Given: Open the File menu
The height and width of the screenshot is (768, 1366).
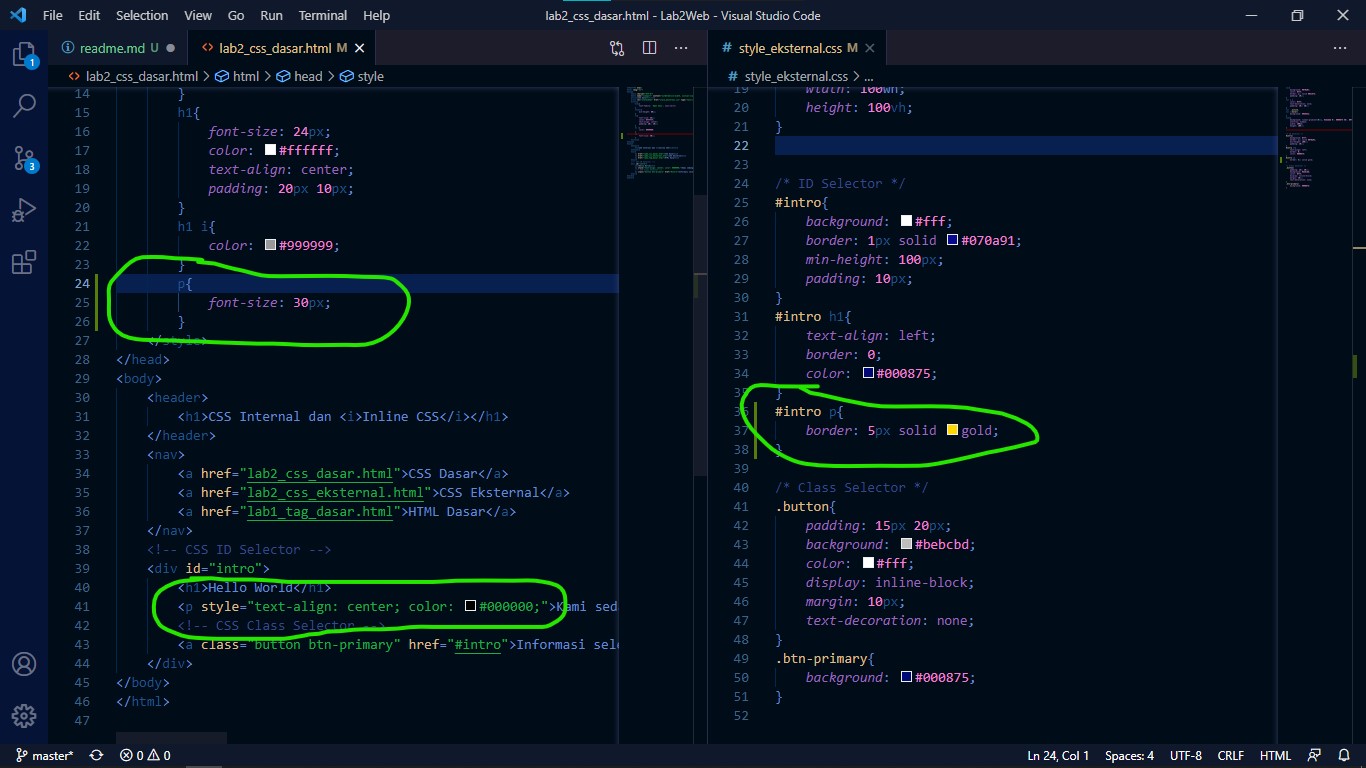Looking at the screenshot, I should (x=53, y=15).
